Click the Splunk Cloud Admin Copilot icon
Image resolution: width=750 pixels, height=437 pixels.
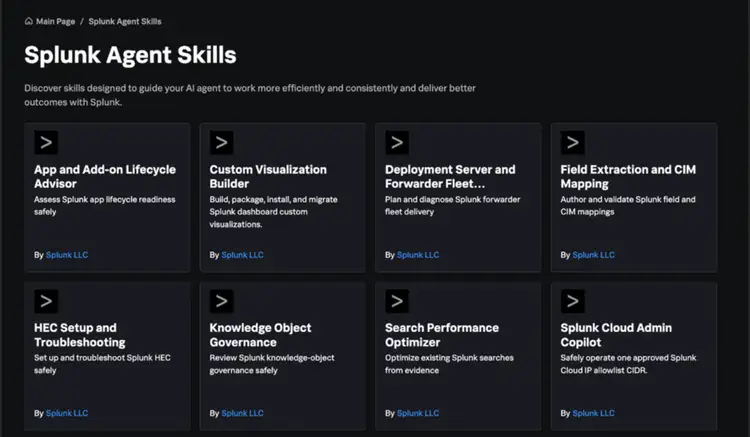[573, 301]
